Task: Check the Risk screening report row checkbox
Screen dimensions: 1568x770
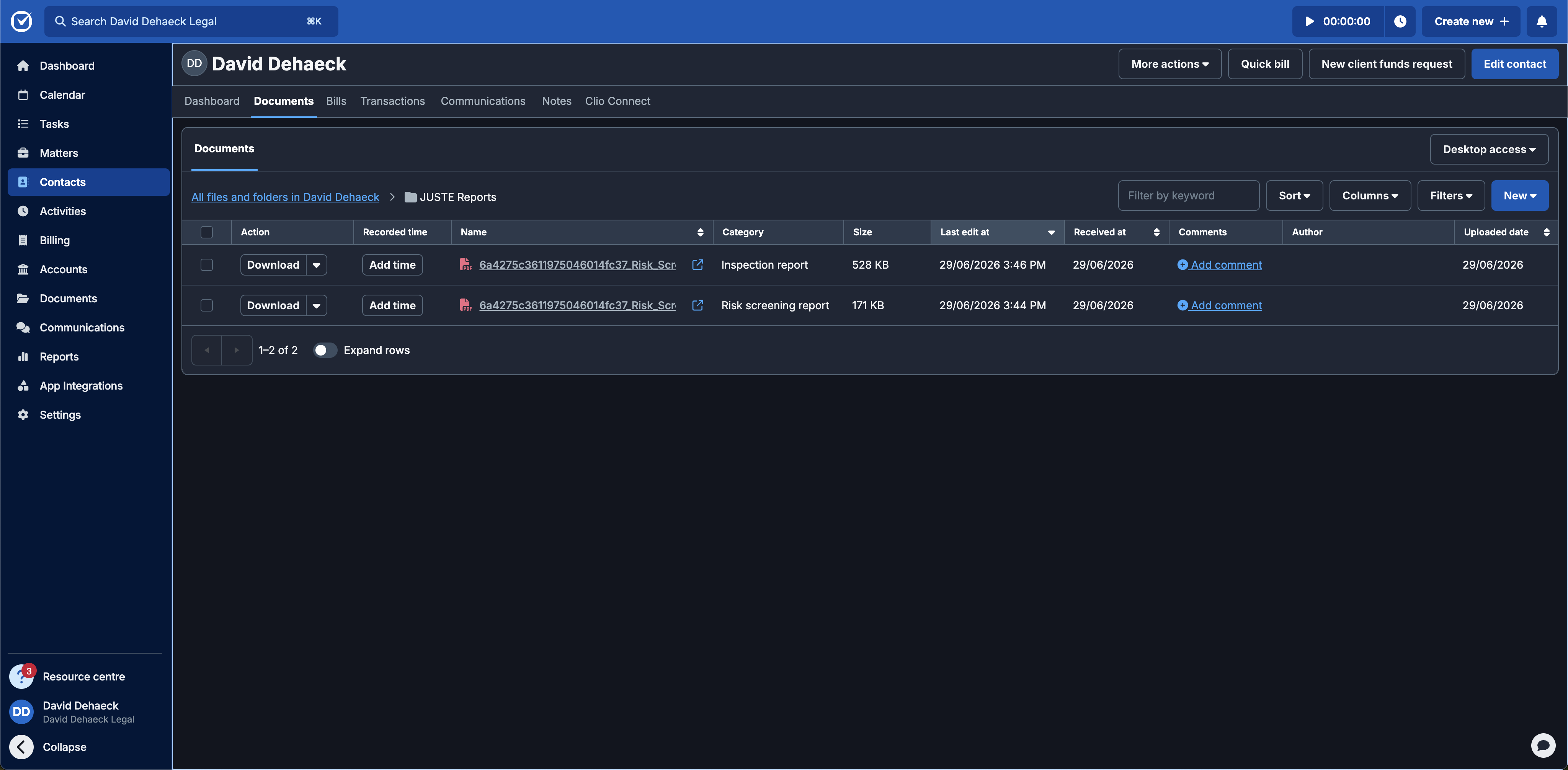Action: click(x=206, y=305)
